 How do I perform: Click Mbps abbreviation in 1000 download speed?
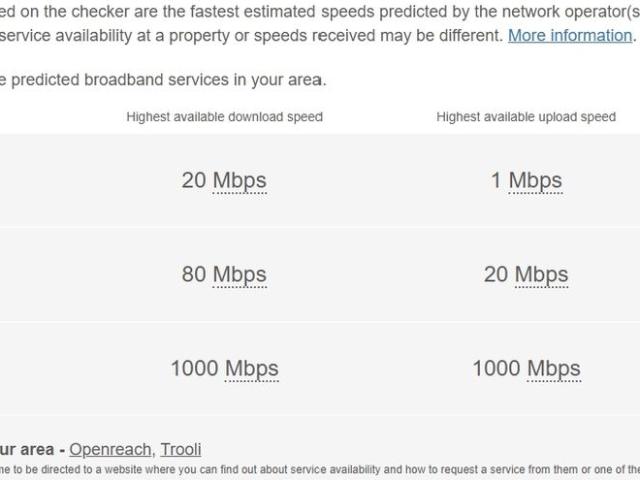pyautogui.click(x=251, y=368)
